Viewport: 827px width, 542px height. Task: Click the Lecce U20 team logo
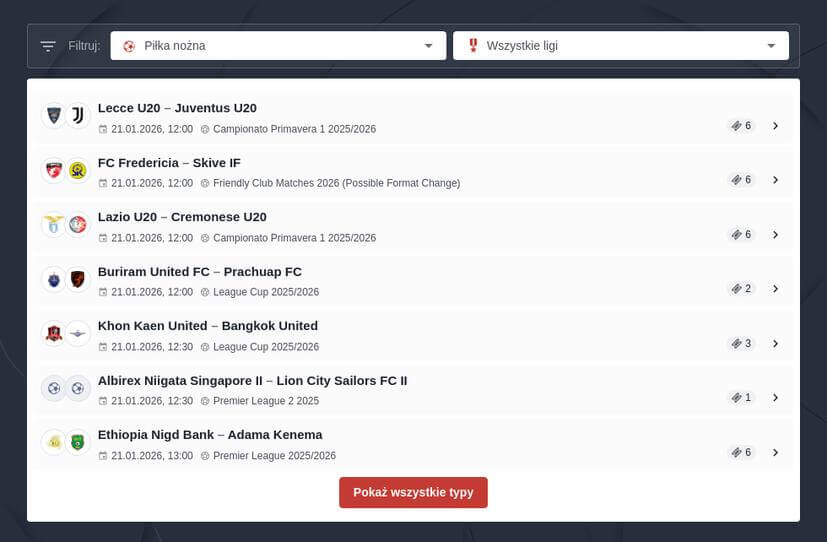coord(54,116)
